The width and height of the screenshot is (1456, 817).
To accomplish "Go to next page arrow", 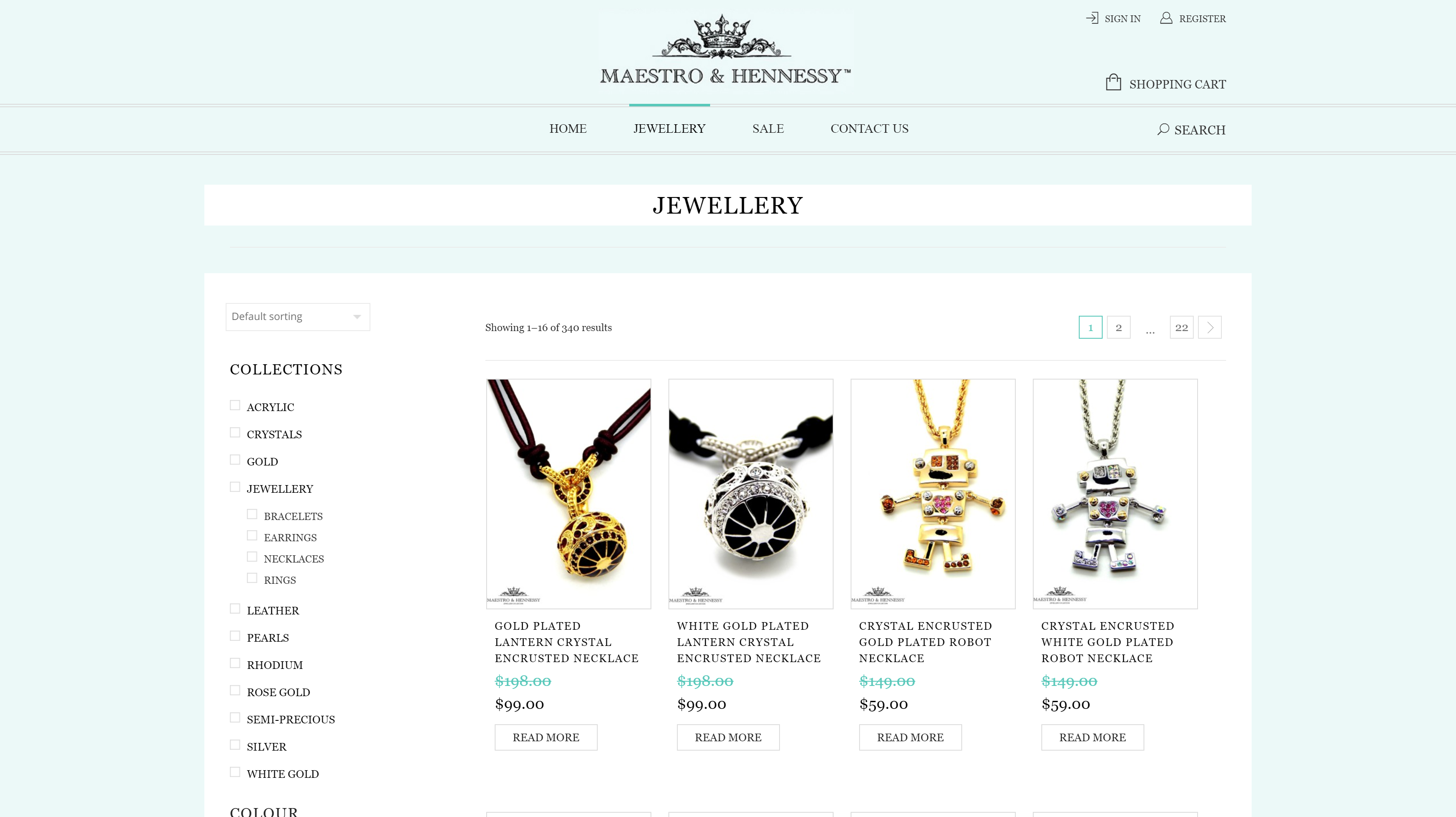I will [x=1210, y=327].
